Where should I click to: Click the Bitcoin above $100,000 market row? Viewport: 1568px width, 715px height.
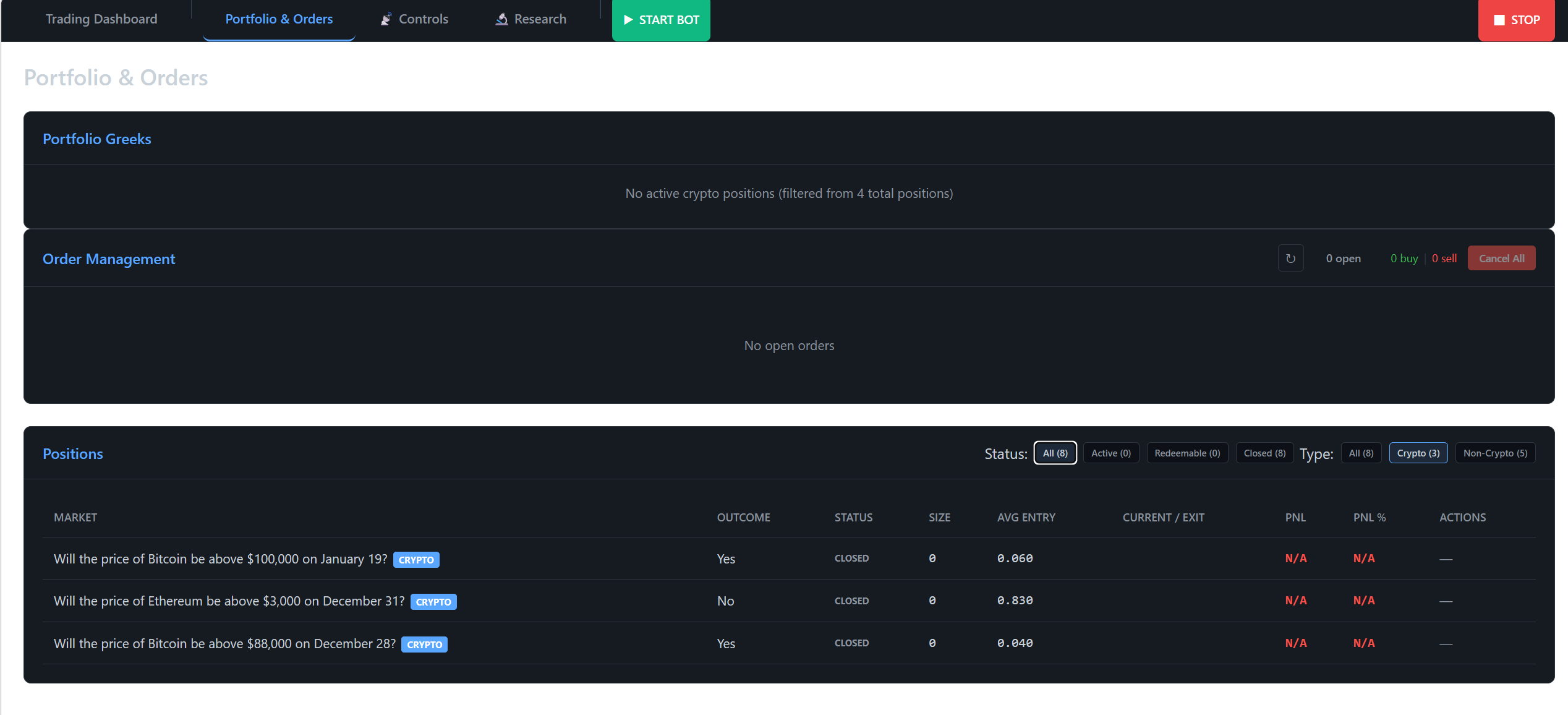tap(789, 559)
